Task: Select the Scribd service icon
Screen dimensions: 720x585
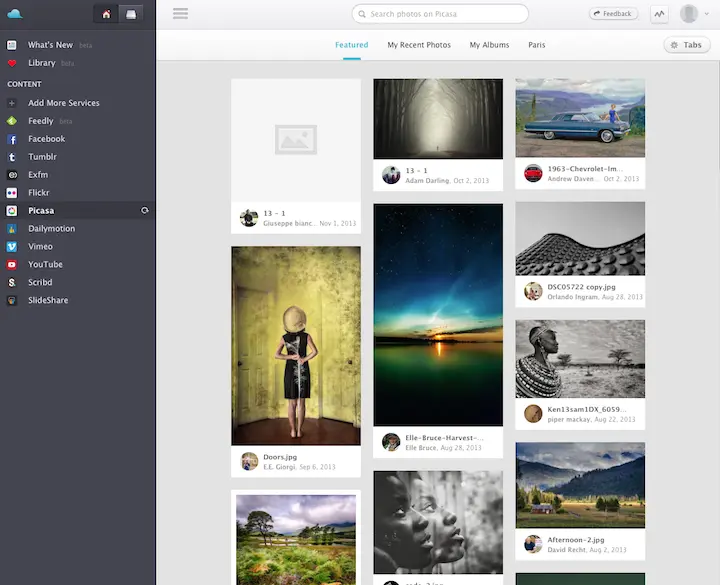Action: point(12,282)
